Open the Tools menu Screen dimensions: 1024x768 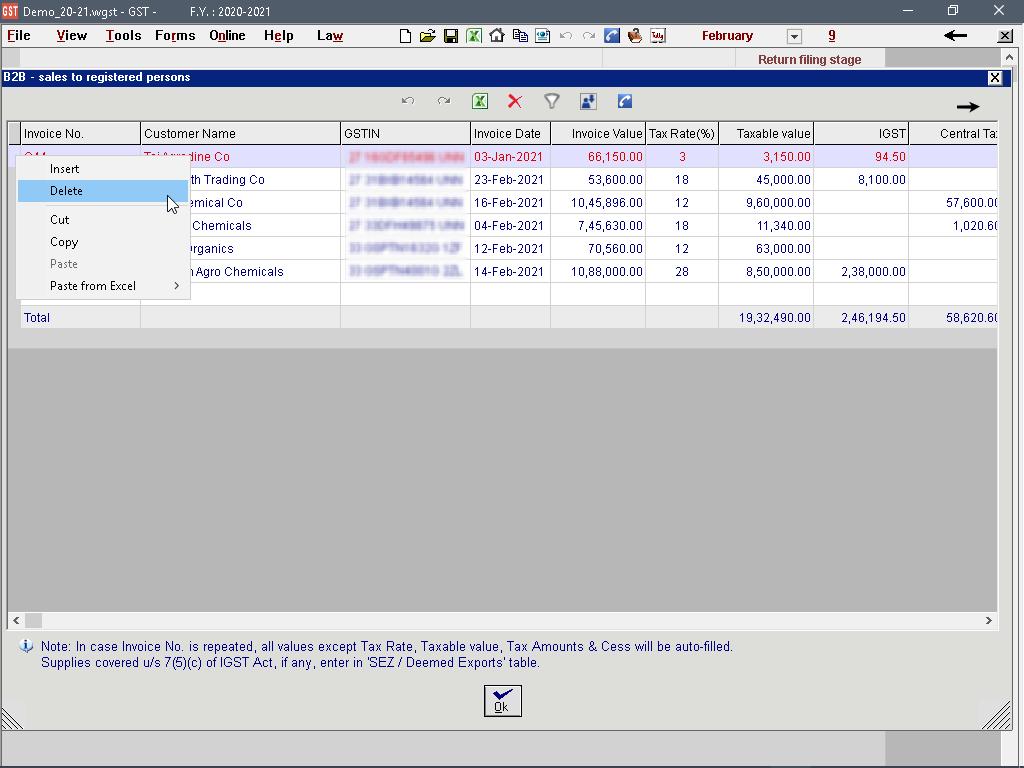123,36
